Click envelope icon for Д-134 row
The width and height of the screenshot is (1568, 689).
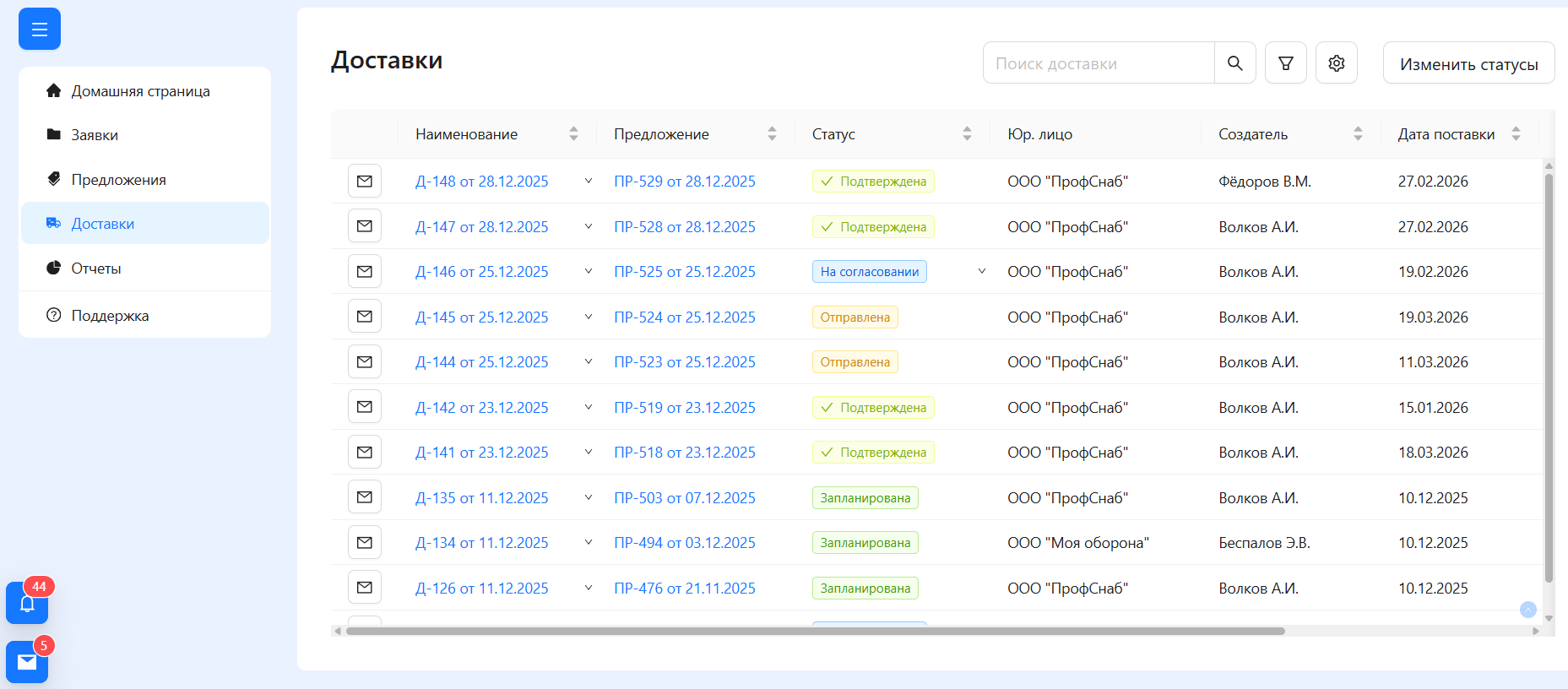click(x=365, y=543)
